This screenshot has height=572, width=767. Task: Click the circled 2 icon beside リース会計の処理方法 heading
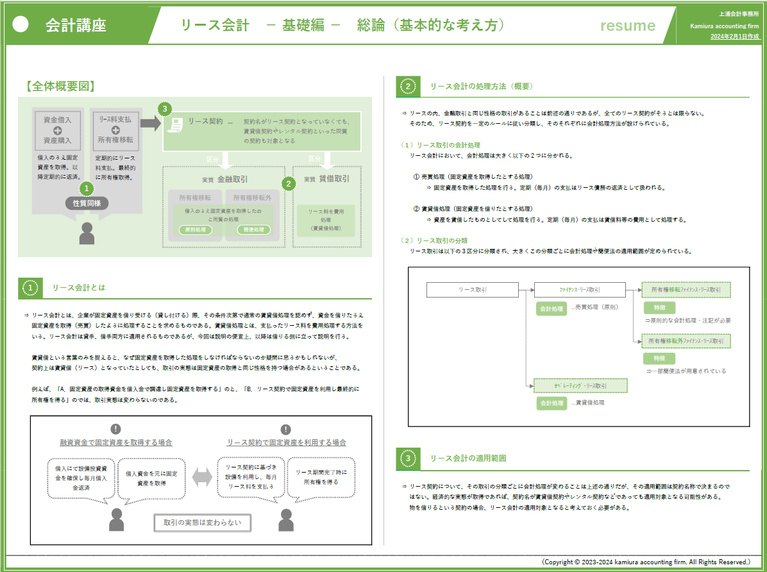tap(407, 87)
